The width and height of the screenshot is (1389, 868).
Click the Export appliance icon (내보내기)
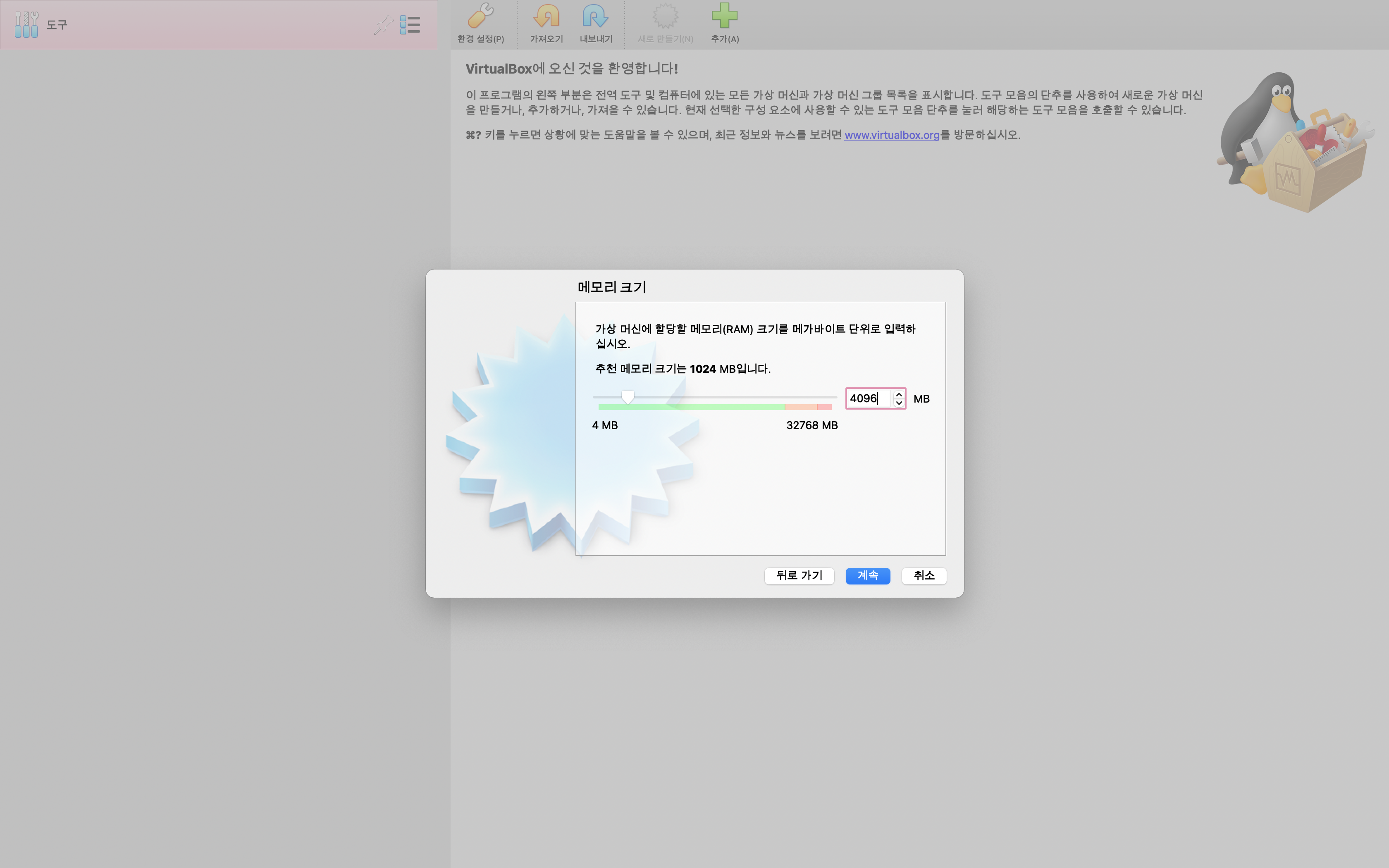coord(595,17)
